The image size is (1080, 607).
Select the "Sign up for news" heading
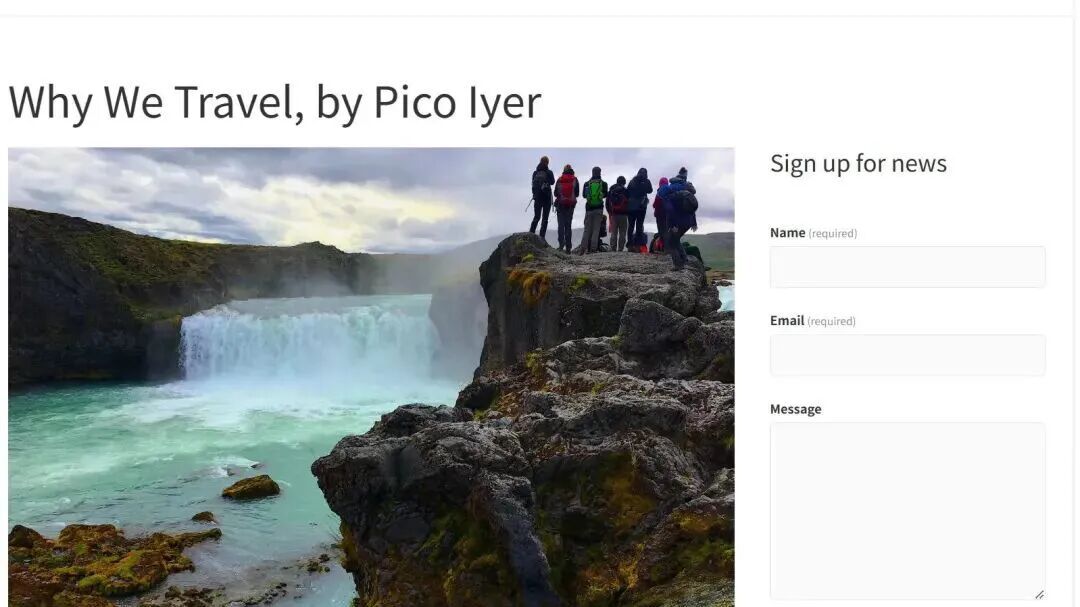point(858,163)
